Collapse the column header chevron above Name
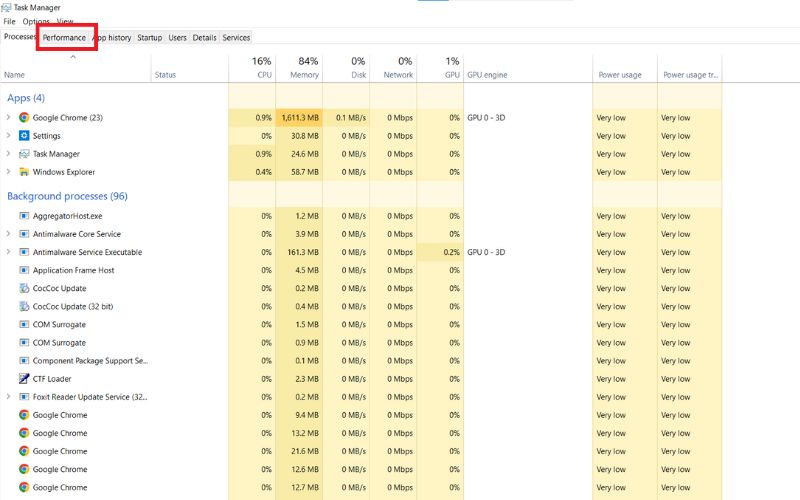The height and width of the screenshot is (500, 800). tap(73, 57)
